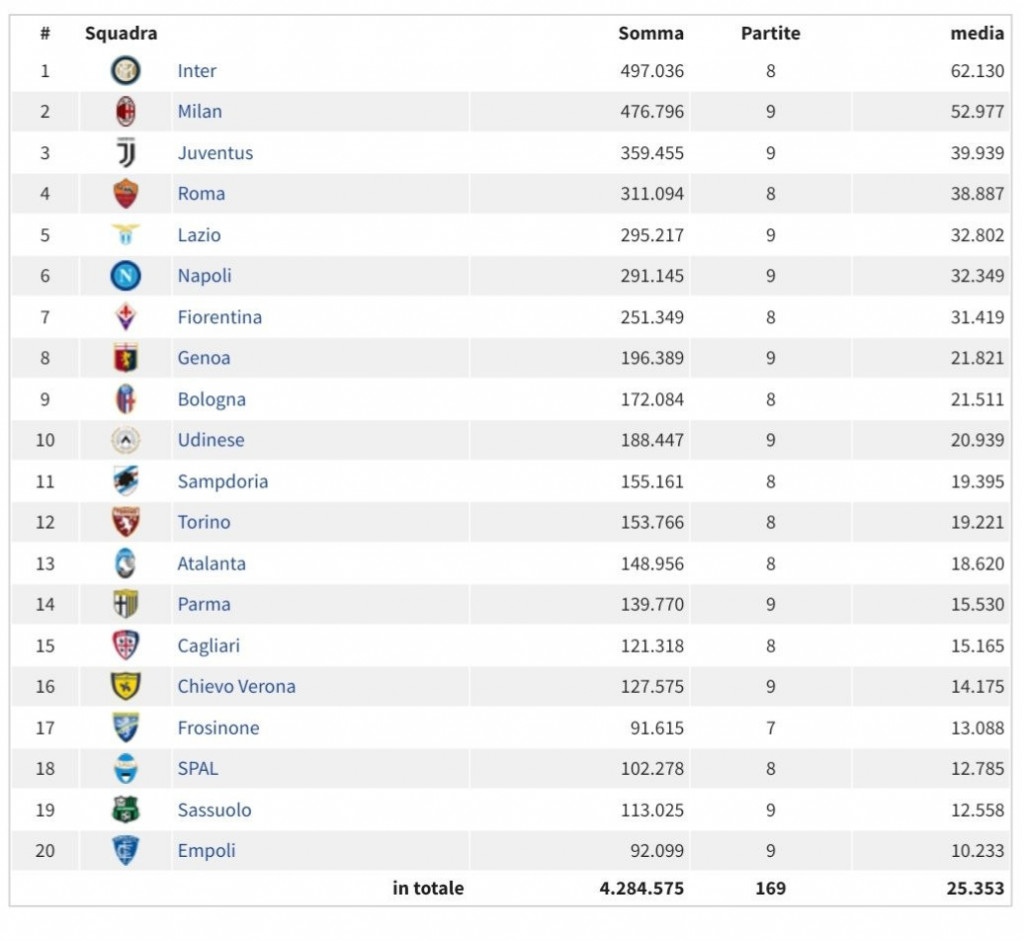Sort by the Squadra column header
This screenshot has width=1024, height=941.
click(121, 33)
